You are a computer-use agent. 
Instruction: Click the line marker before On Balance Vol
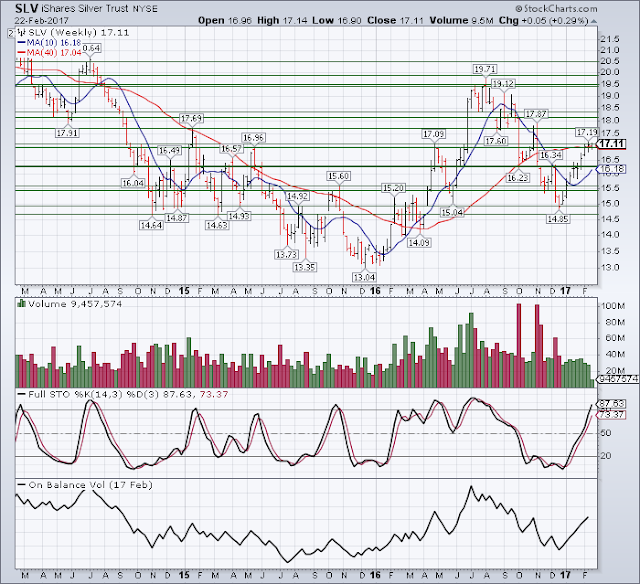[21, 484]
